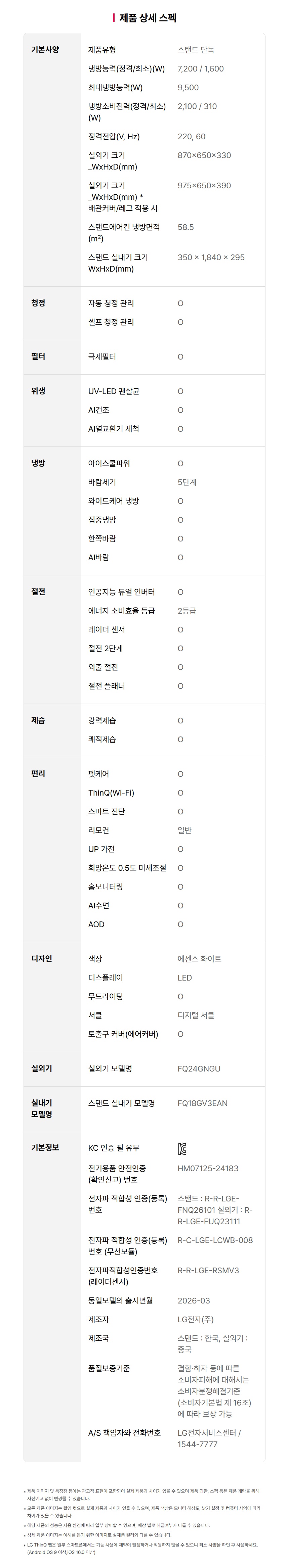This screenshot has width=289, height=1568.
Task: Click the O mark for ThinQ(Wi-Fi)
Action: coord(180,793)
